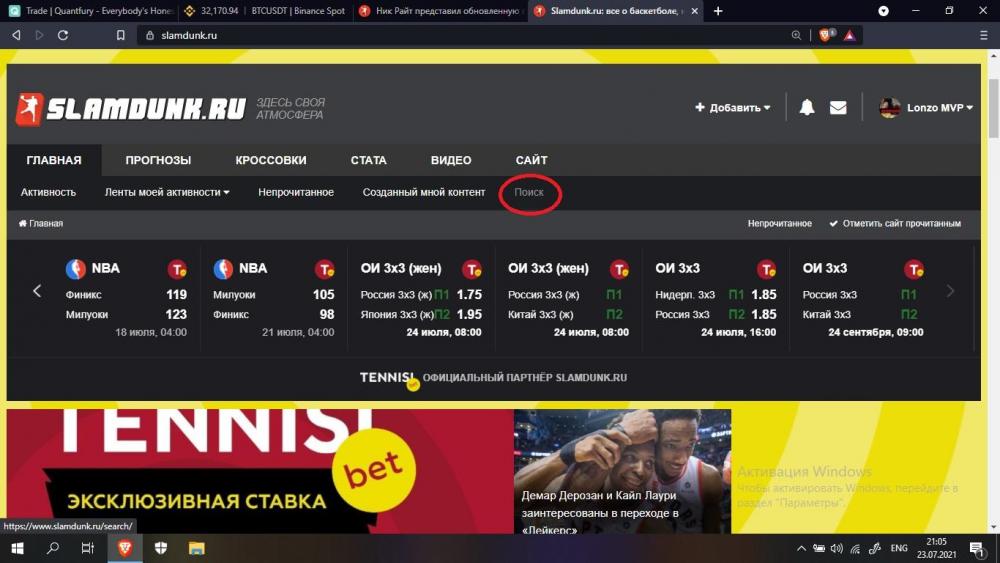Open the Lonzo MVP user menu
This screenshot has width=1000, height=563.
[926, 108]
